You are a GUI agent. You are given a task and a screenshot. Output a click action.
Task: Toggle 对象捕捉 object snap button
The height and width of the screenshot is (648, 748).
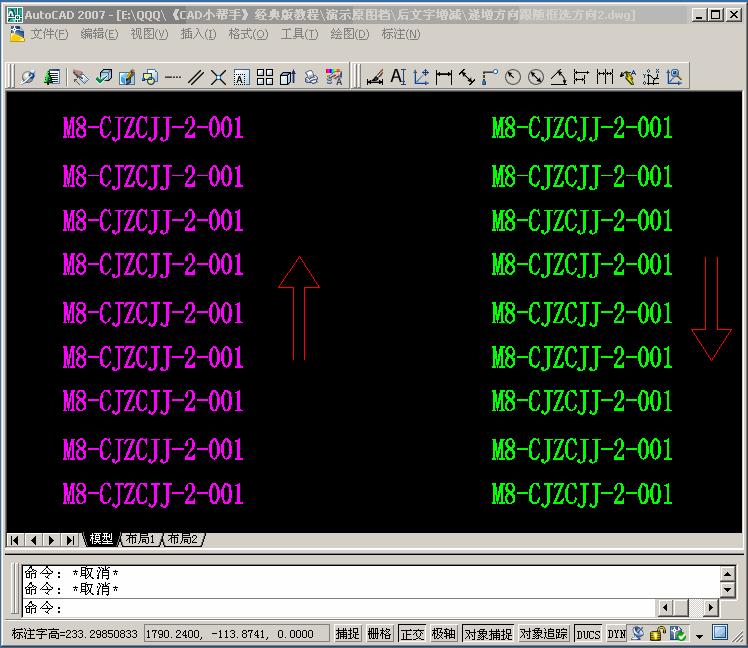click(488, 634)
